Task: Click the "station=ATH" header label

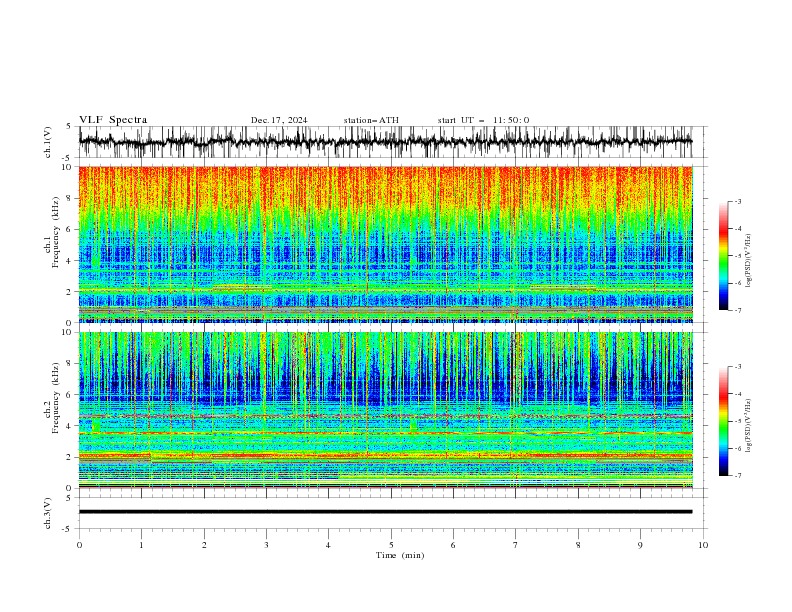Action: (x=371, y=120)
